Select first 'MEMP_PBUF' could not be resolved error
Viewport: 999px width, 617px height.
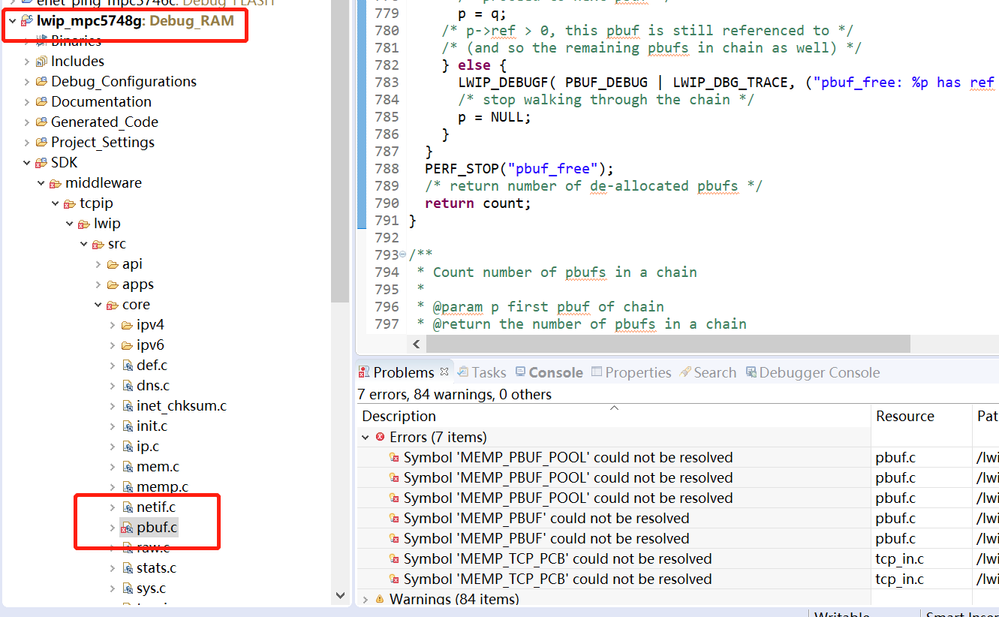point(546,518)
